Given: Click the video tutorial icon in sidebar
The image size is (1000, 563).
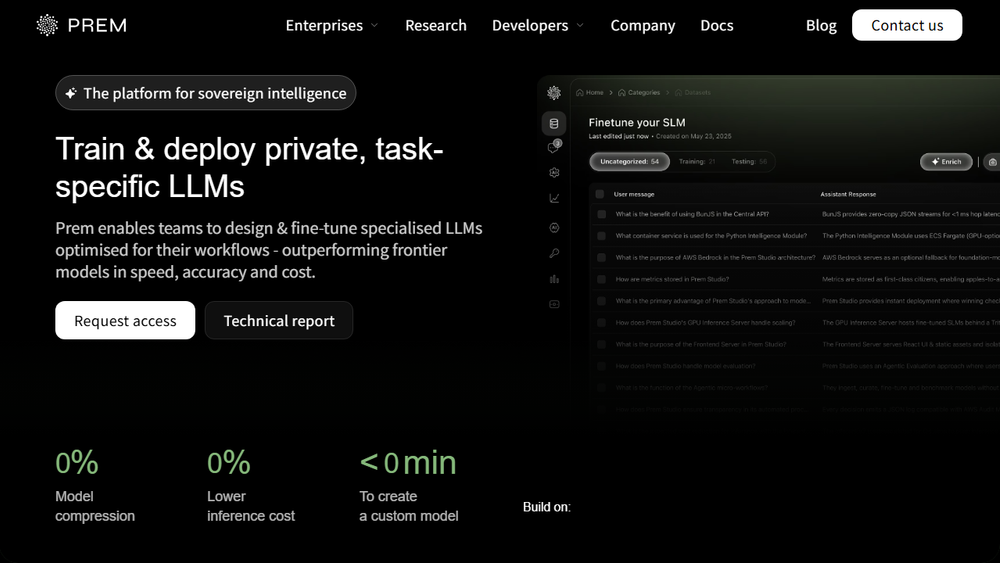Looking at the screenshot, I should pos(554,304).
